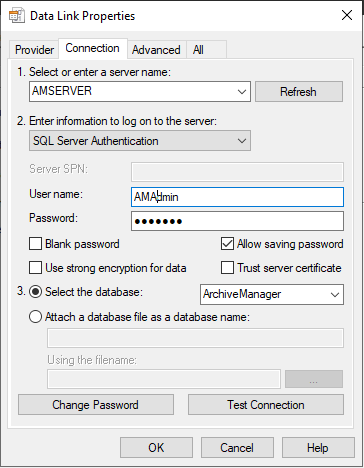
Task: Focus the User name field
Action: [x=237, y=197]
